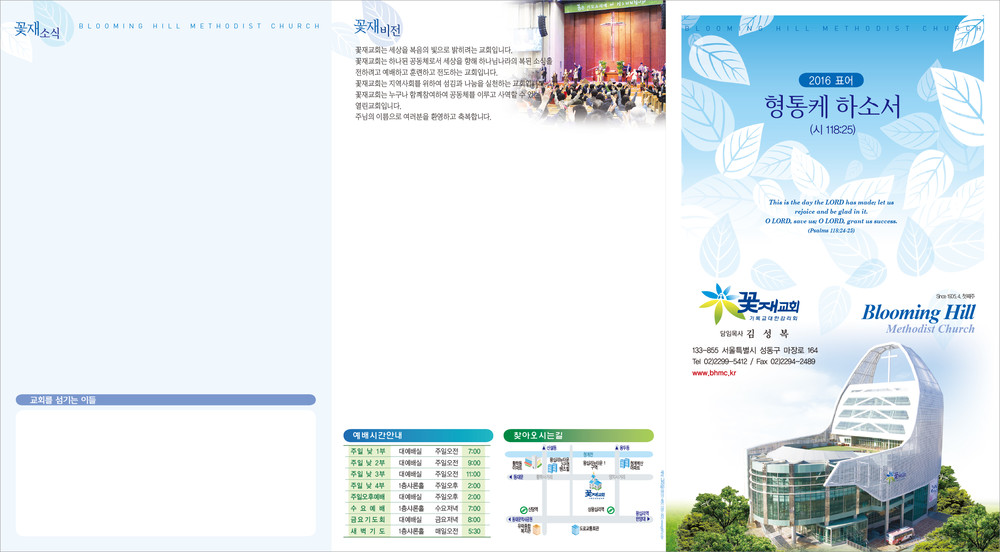Image resolution: width=1000 pixels, height=552 pixels.
Task: Click the 2016 표어 badge
Action: pos(830,81)
